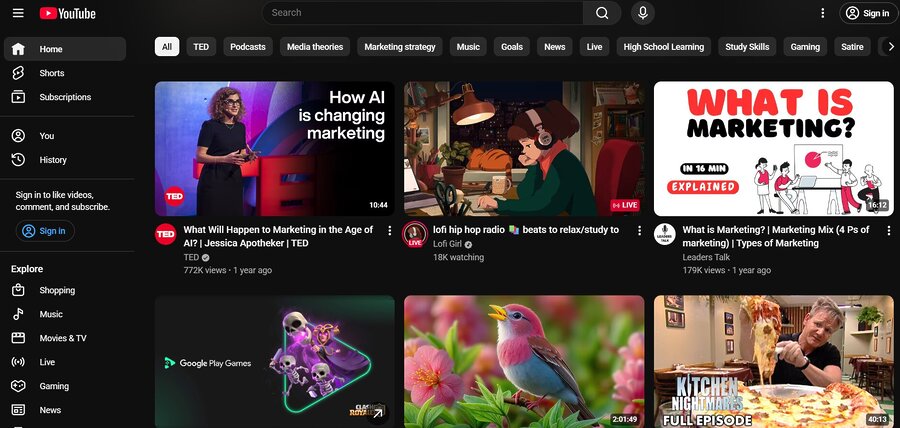Open options menu for lofi hip hop video
Viewport: 900px width, 428px height.
click(639, 231)
